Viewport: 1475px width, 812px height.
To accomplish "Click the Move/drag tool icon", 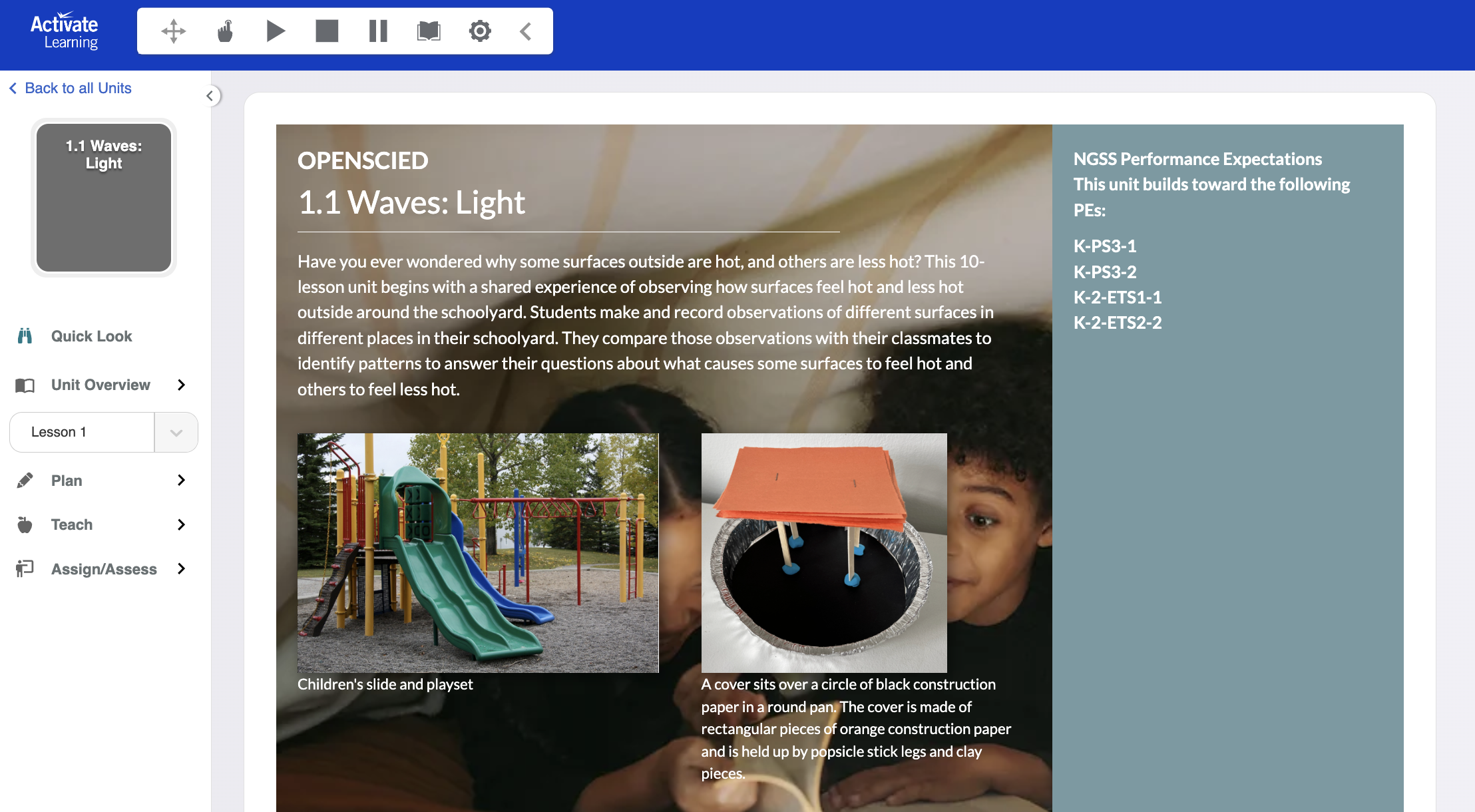I will point(174,30).
